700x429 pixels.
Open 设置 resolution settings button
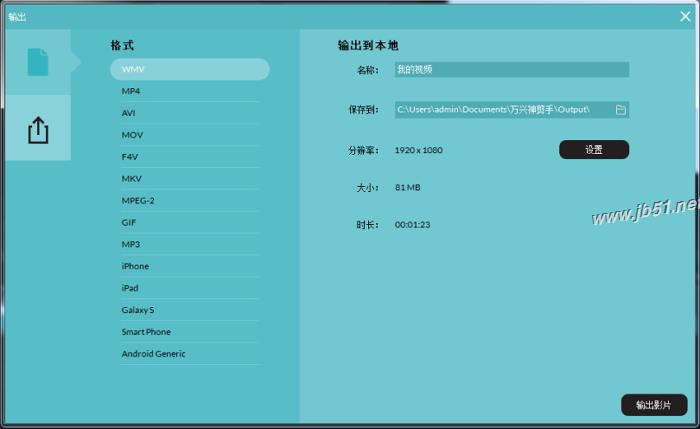click(x=594, y=150)
